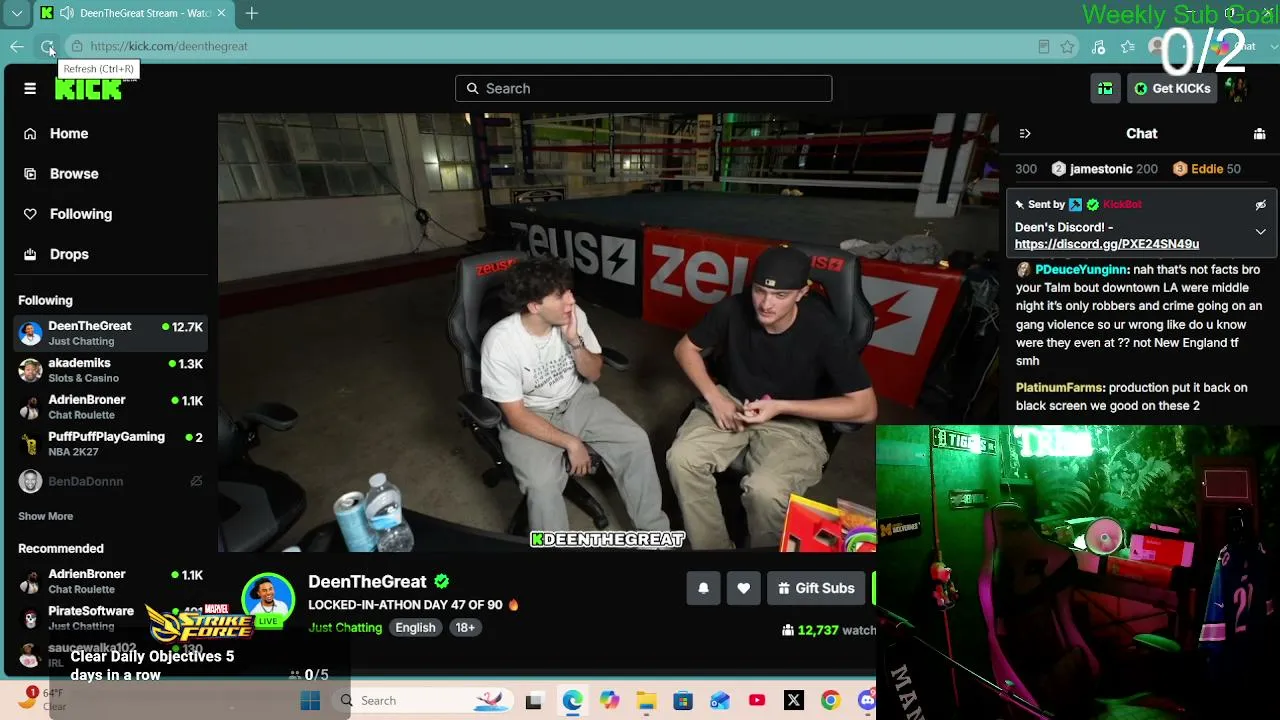Open the Windows Start menu
This screenshot has height=720, width=1280.
click(x=310, y=701)
